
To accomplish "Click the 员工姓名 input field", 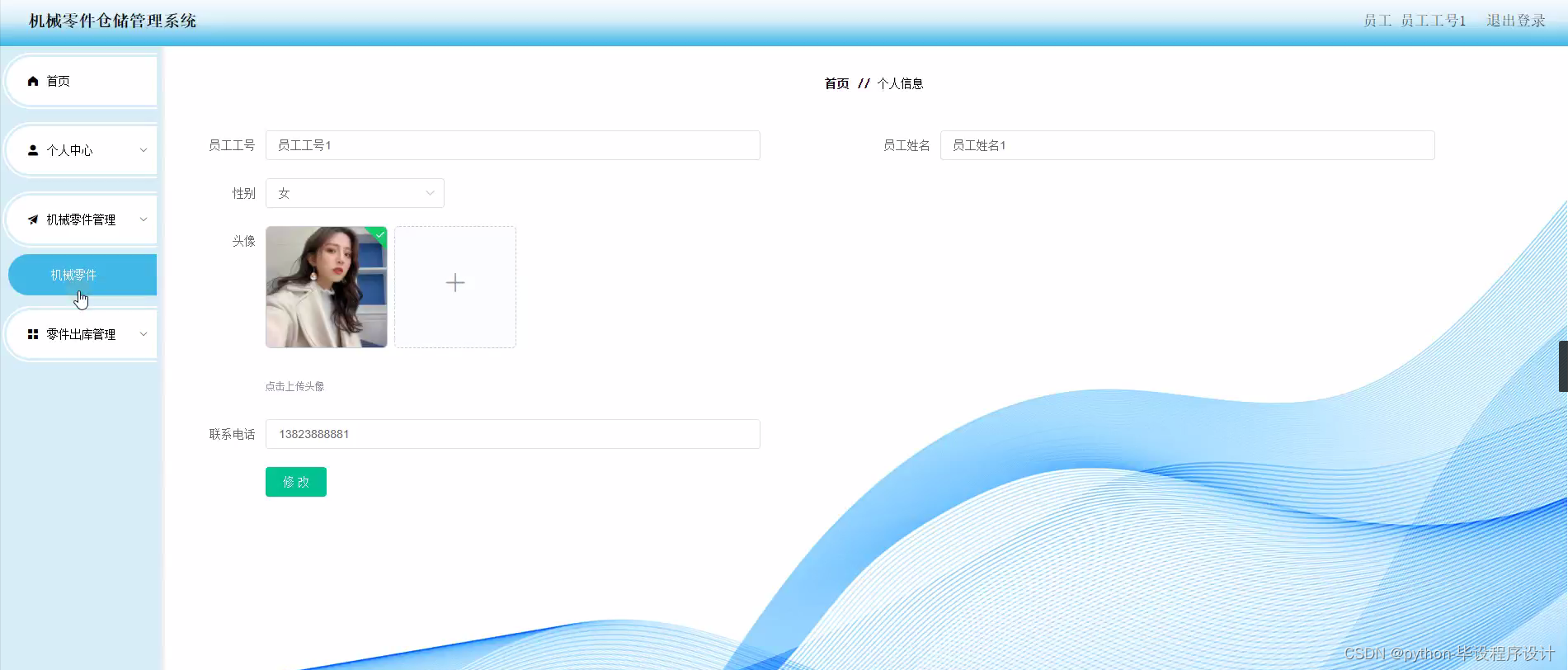I will point(1188,145).
